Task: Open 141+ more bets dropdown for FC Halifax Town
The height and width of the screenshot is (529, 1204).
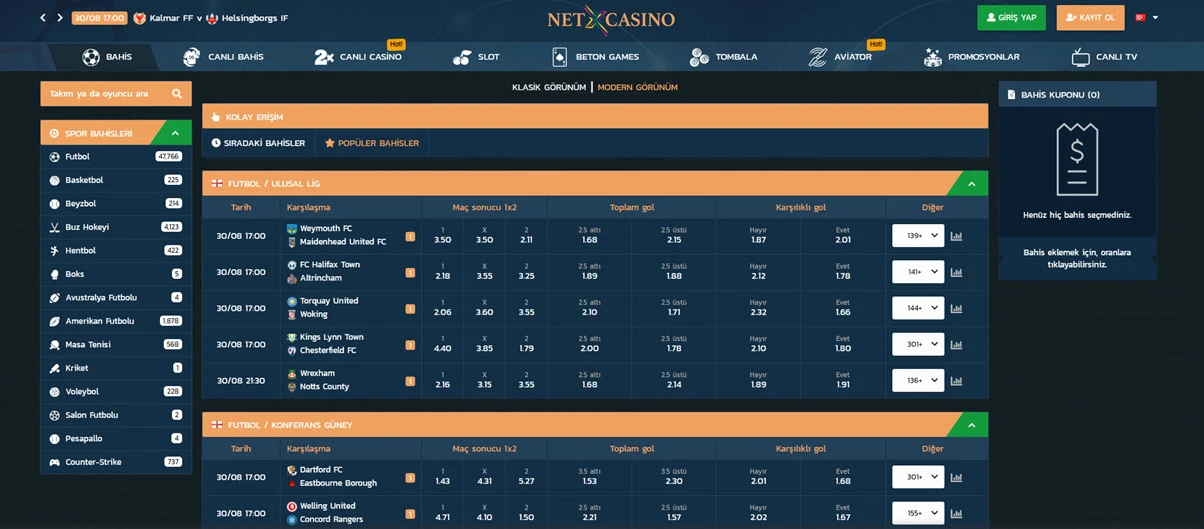Action: coord(918,272)
